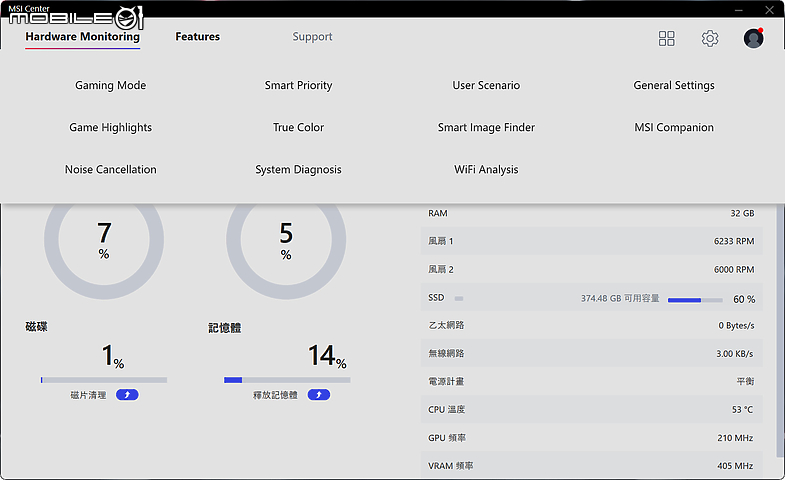This screenshot has width=785, height=480.
Task: Click the 磁碟 heading
Action: 37,327
